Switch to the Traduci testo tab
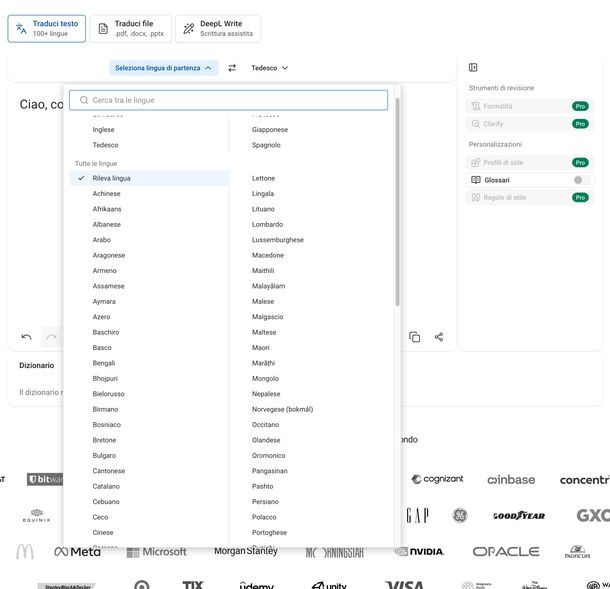The image size is (610, 589). click(x=46, y=28)
